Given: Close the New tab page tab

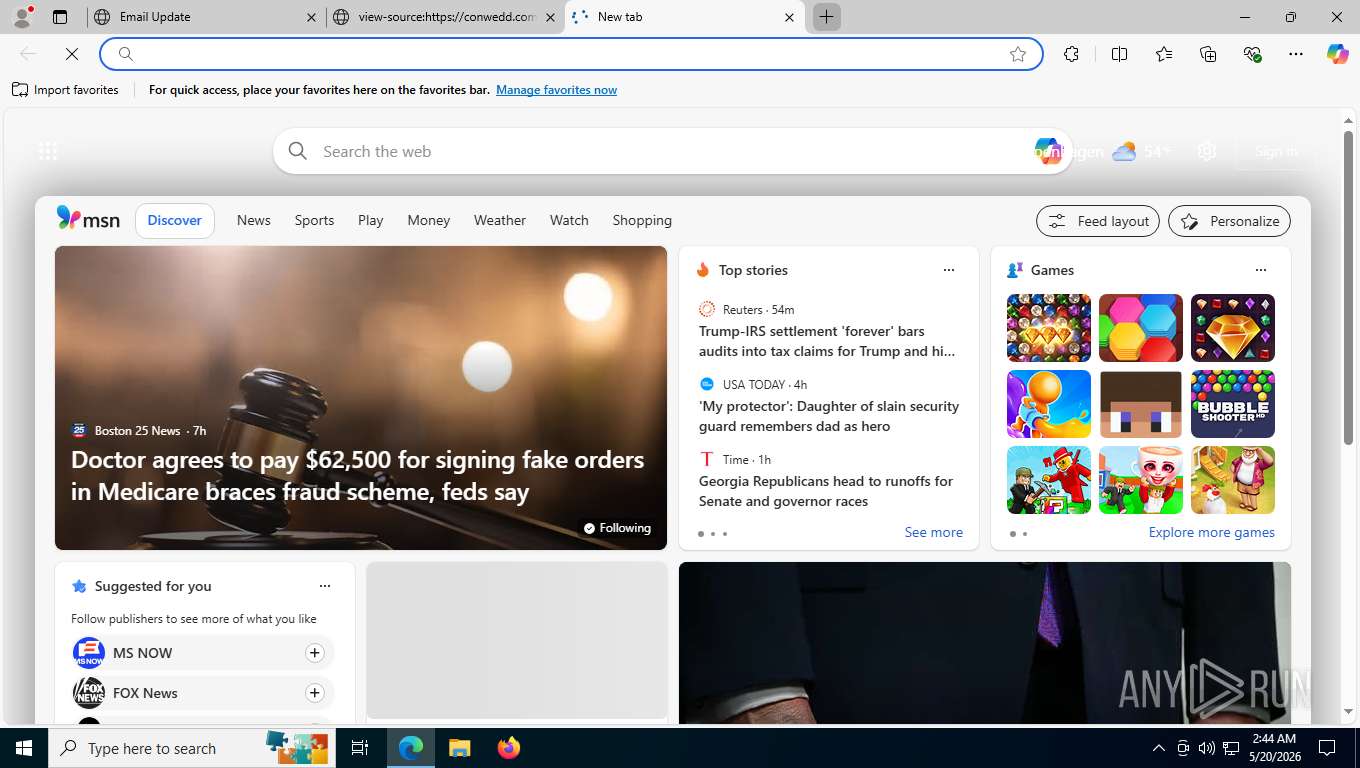Looking at the screenshot, I should coord(789,17).
